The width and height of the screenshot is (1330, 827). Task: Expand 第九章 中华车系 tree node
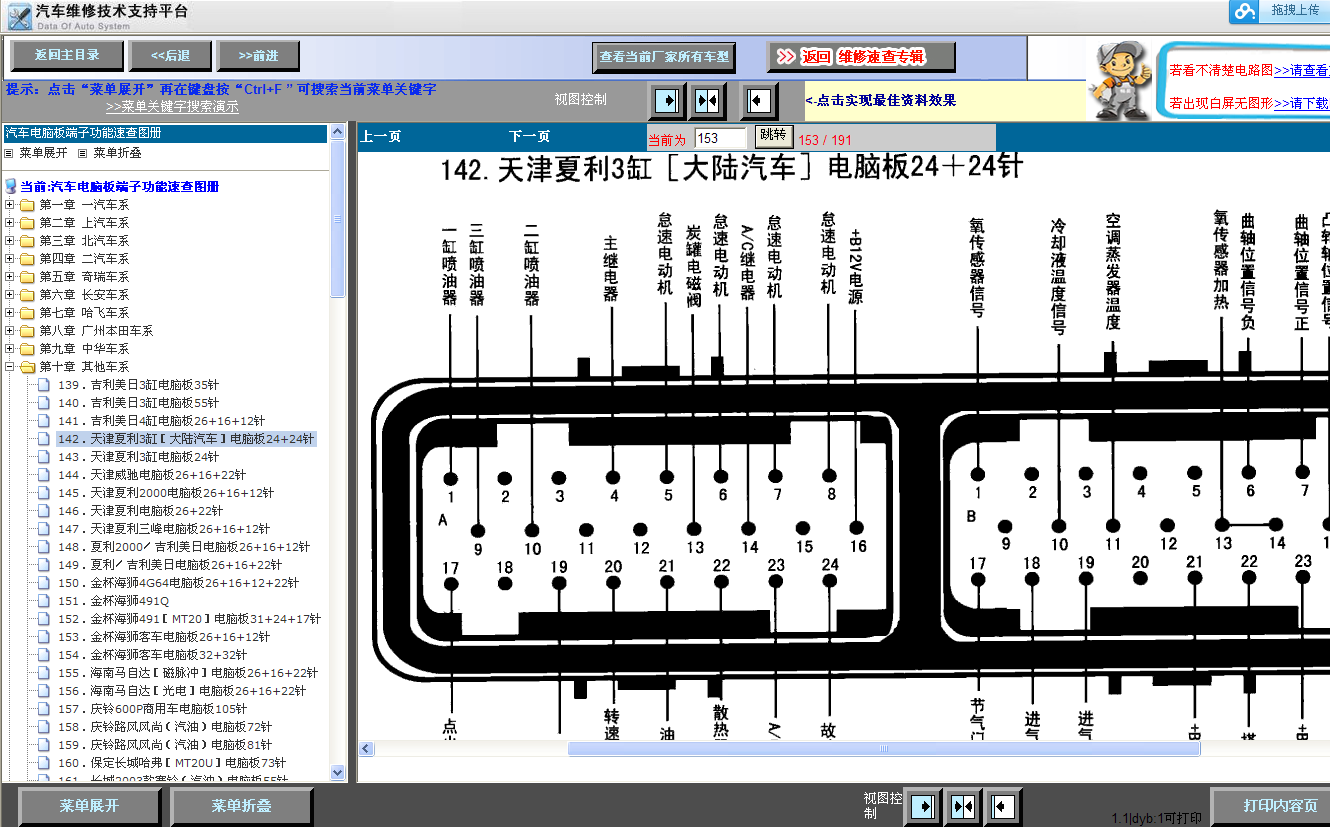coord(10,349)
